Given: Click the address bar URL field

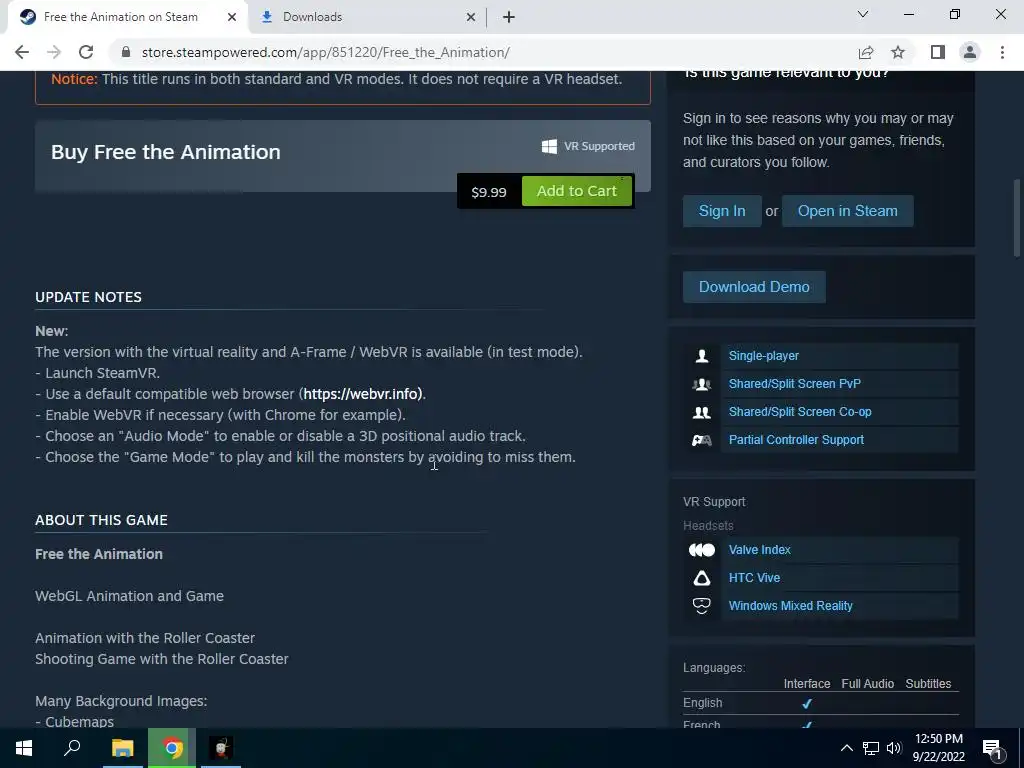Looking at the screenshot, I should [483, 52].
